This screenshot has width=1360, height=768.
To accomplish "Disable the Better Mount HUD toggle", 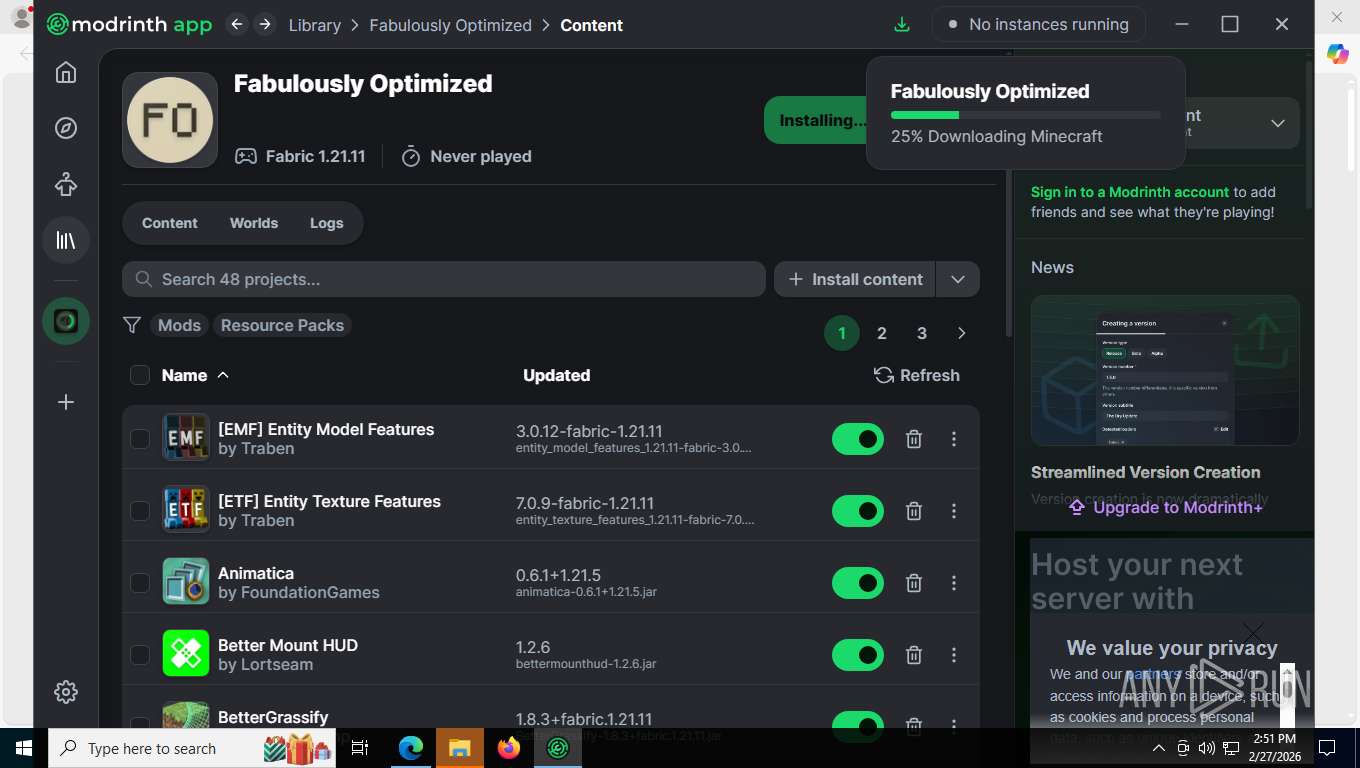I will 858,655.
